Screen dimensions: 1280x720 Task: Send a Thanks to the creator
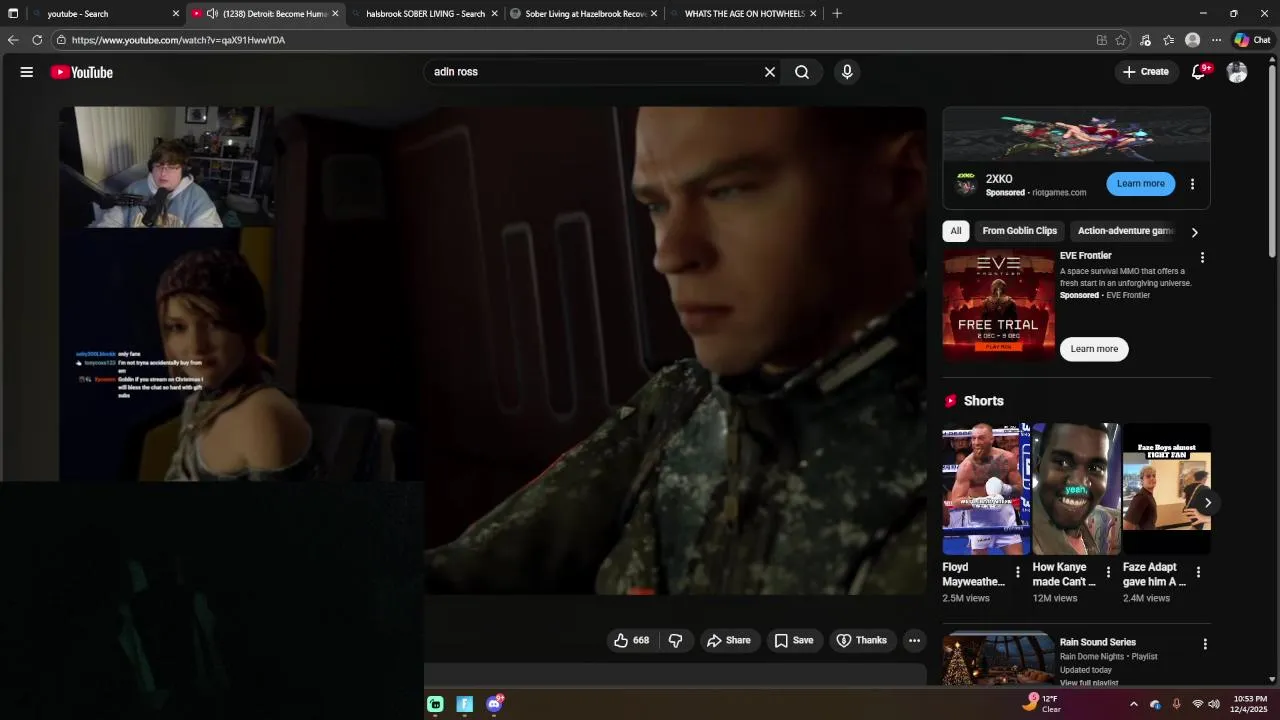(x=861, y=640)
